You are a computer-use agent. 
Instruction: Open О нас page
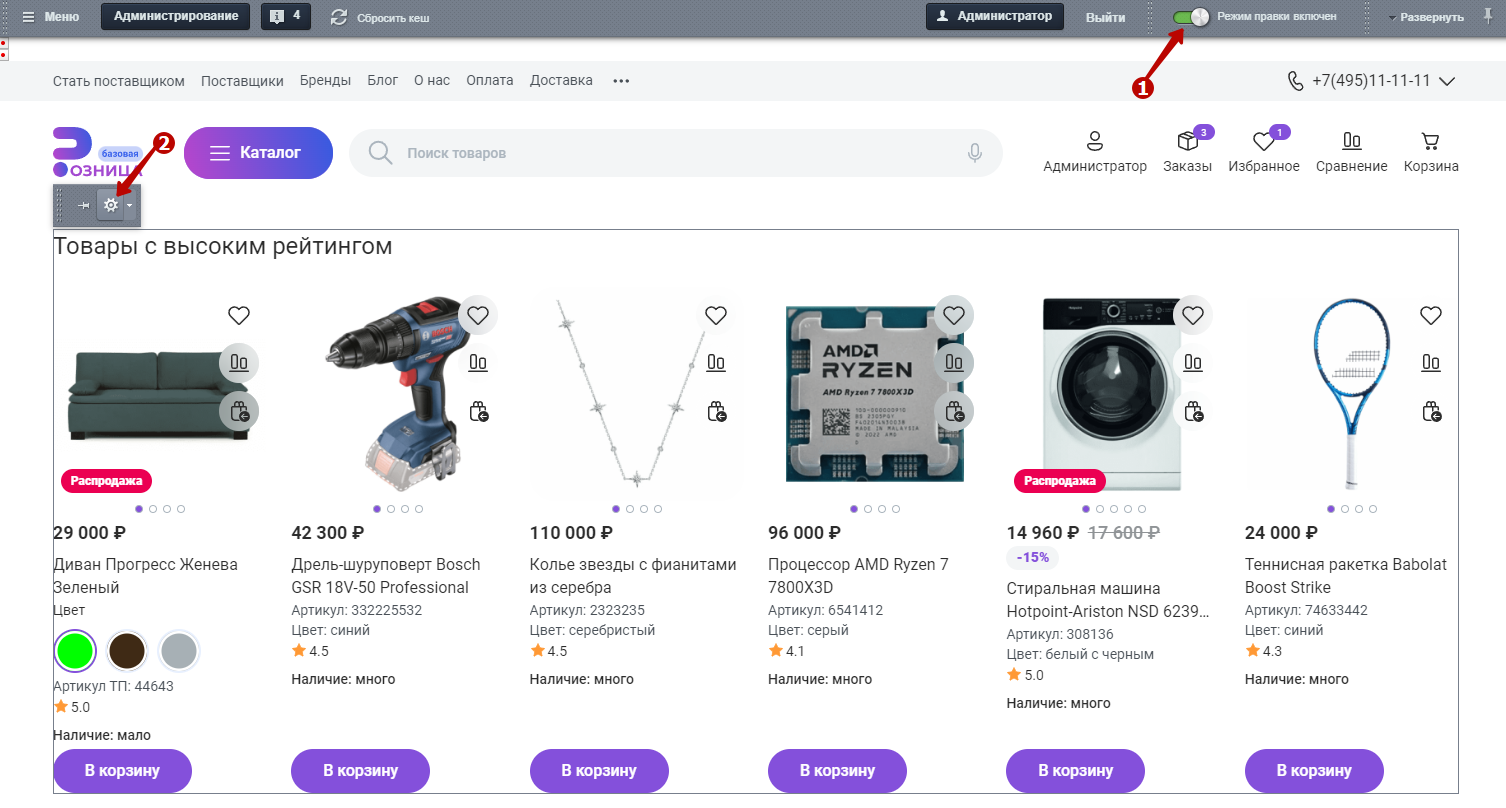click(432, 81)
